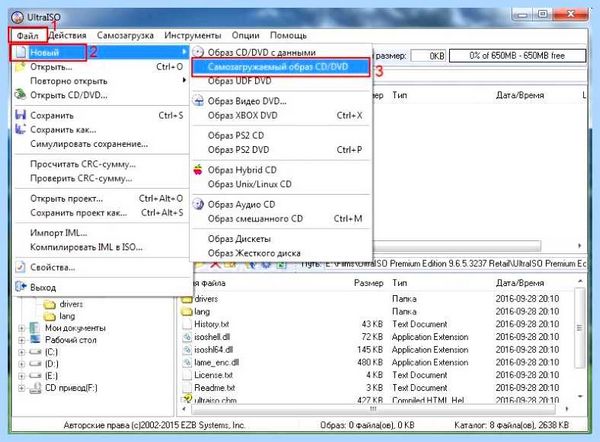600x442 pixels.
Task: Click the properties icon beside Свойства...
Action: [x=21, y=267]
